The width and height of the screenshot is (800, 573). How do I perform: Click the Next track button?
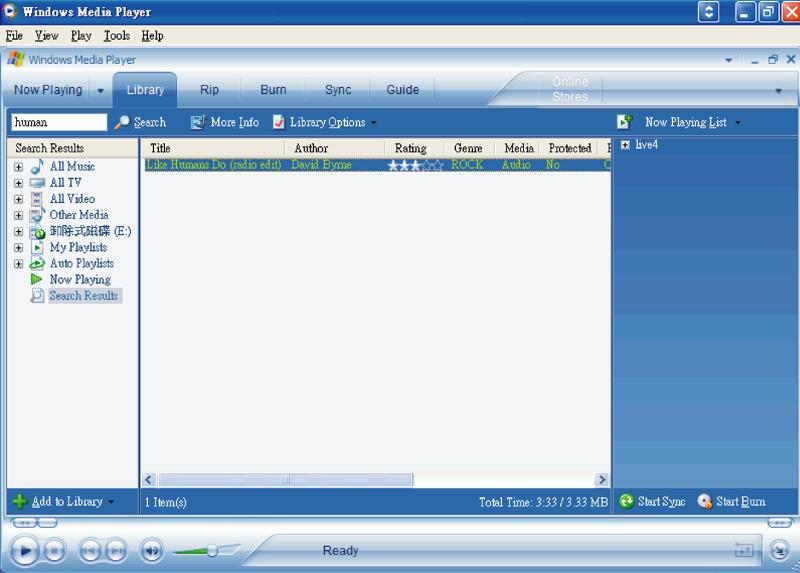[116, 551]
